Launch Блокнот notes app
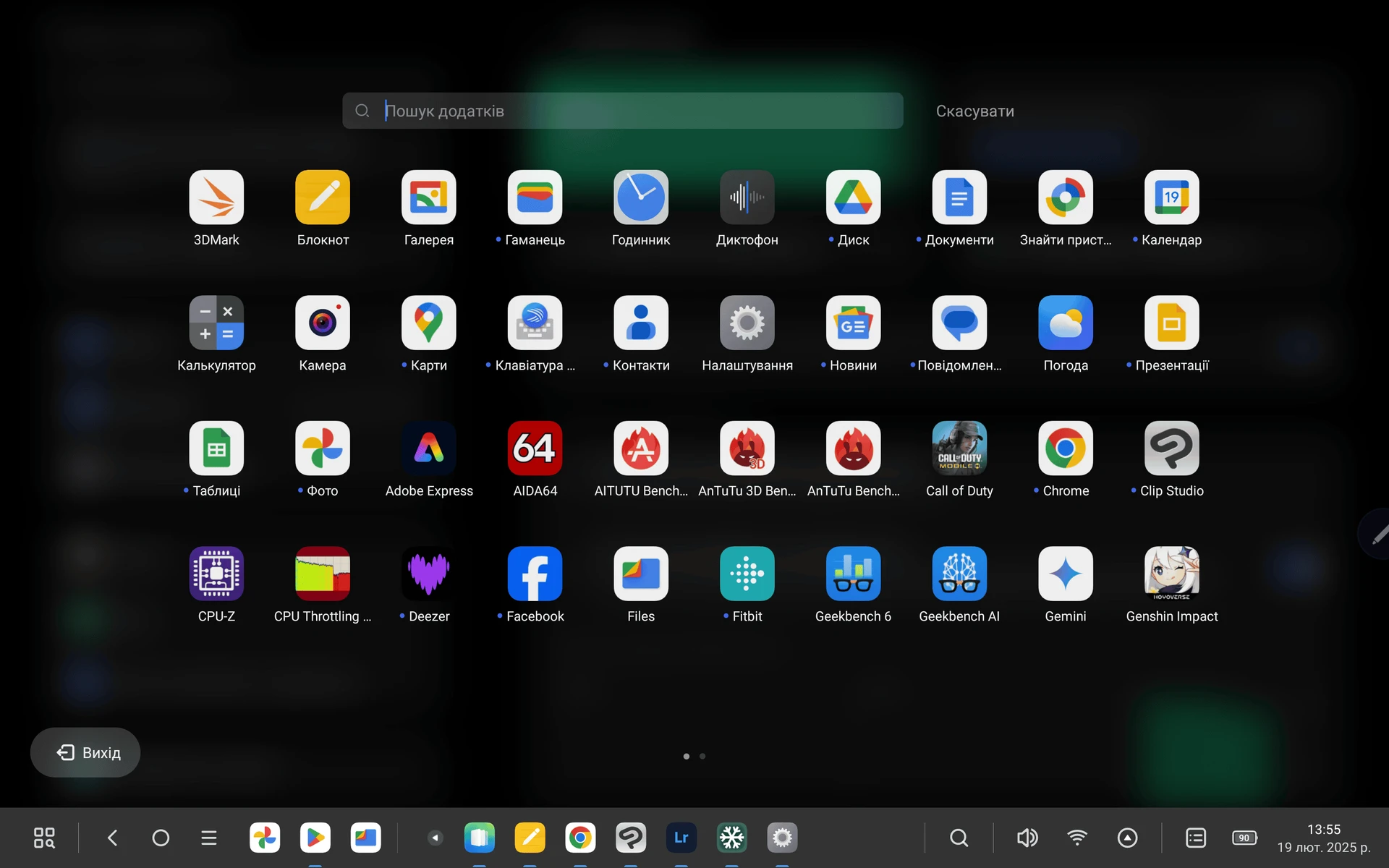The height and width of the screenshot is (868, 1389). coord(323,197)
